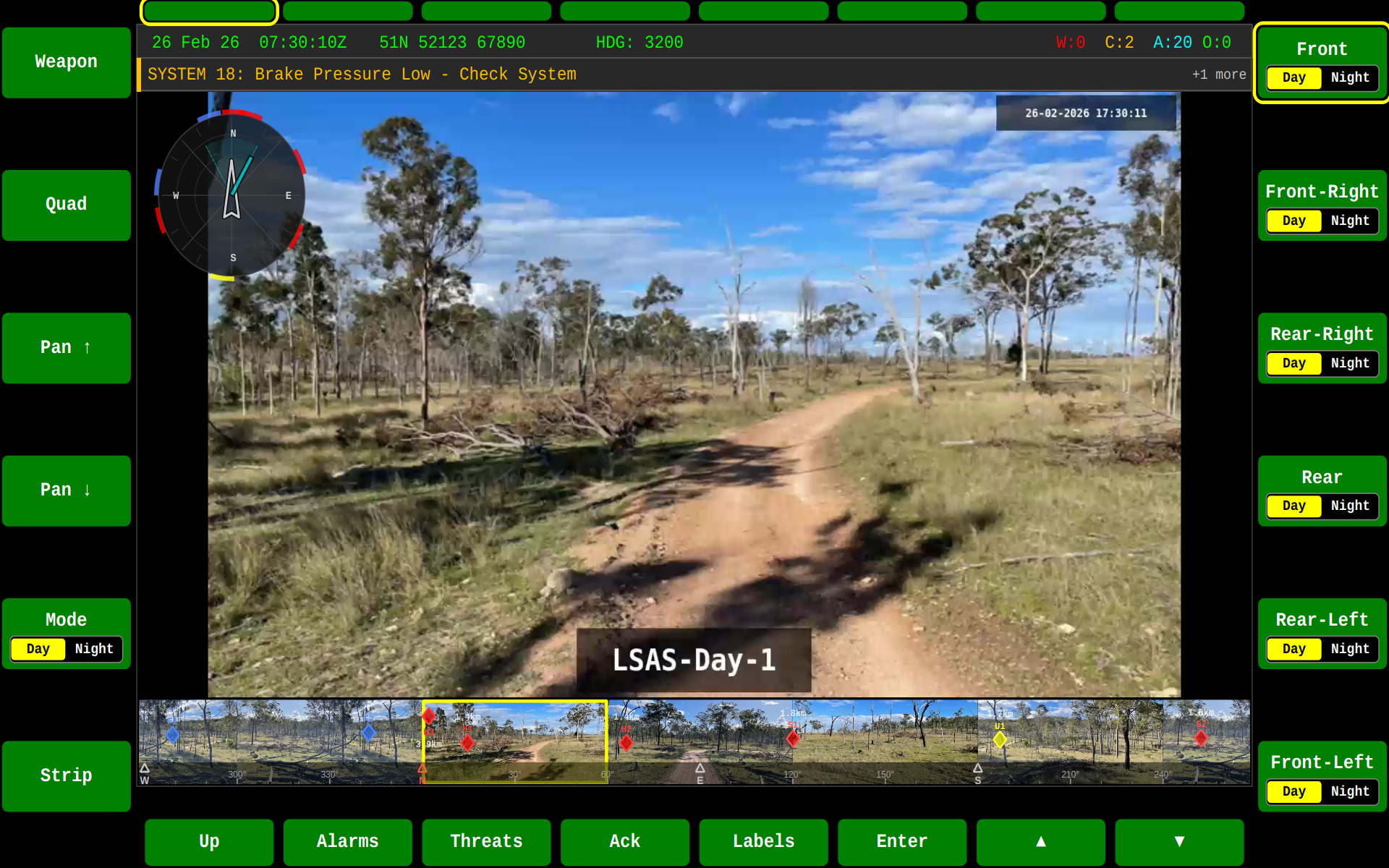Click the yellow U1 diamond marker
The width and height of the screenshot is (1389, 868).
[x=1000, y=739]
